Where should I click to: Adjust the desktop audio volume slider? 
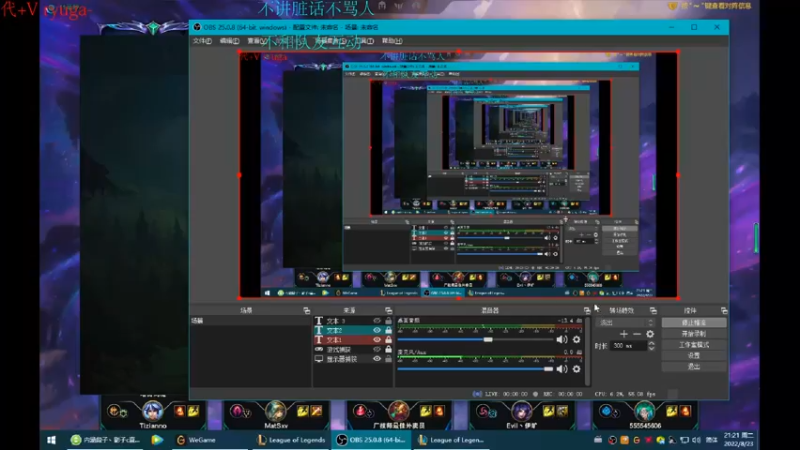[475, 340]
